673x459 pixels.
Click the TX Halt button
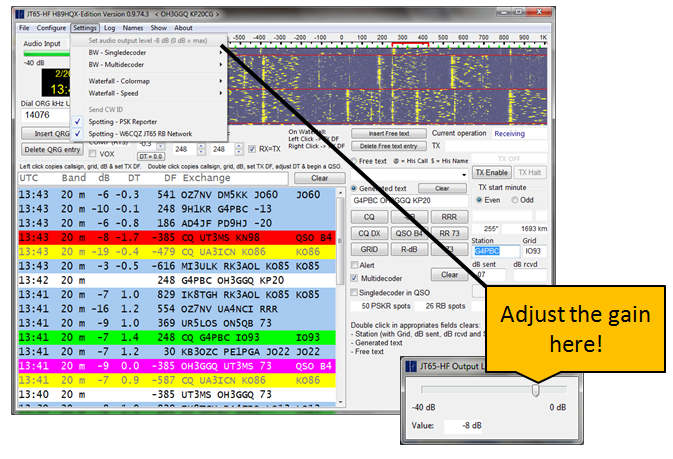pyautogui.click(x=529, y=172)
